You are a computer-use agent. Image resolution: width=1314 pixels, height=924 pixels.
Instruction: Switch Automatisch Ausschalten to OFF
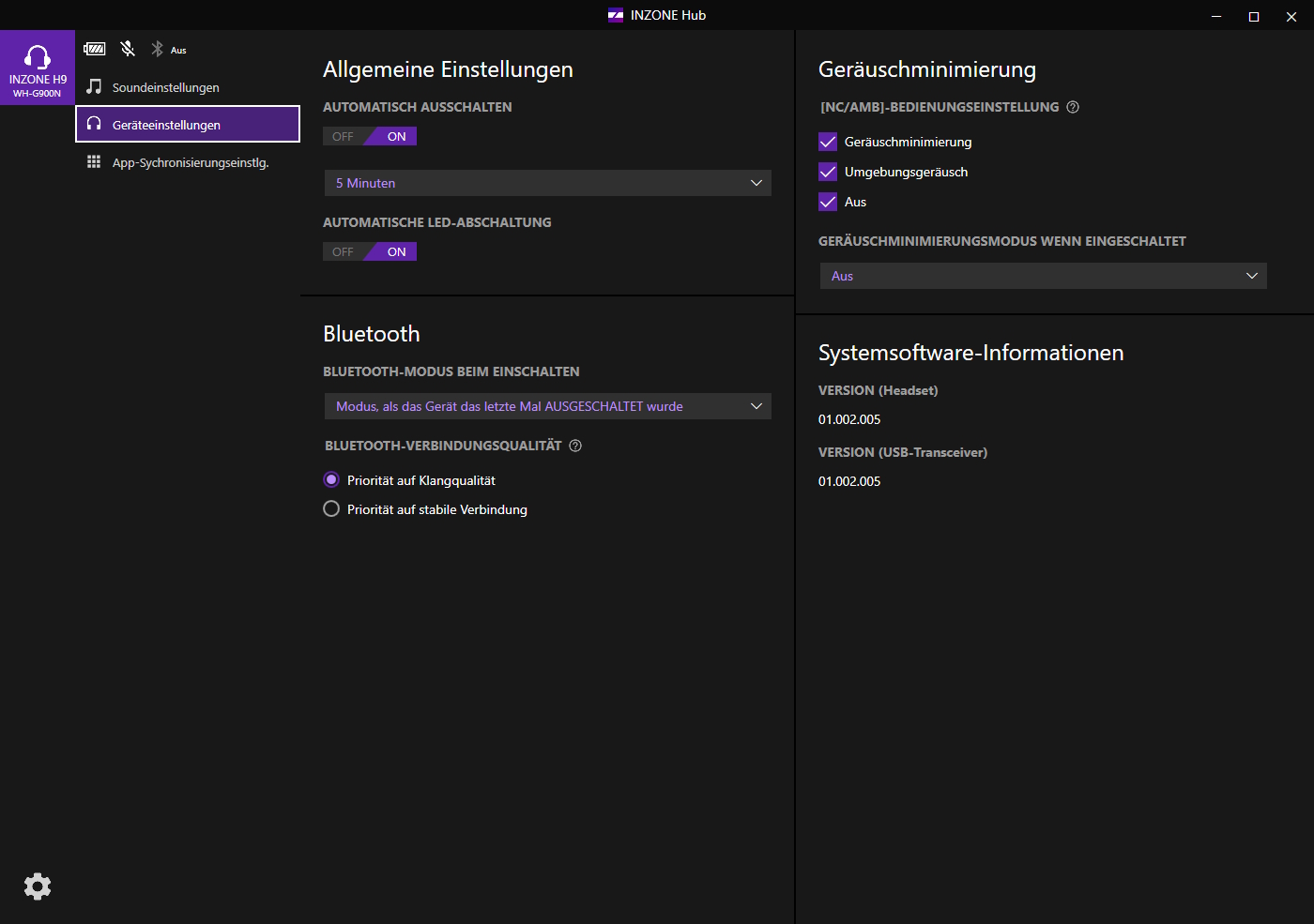(343, 136)
